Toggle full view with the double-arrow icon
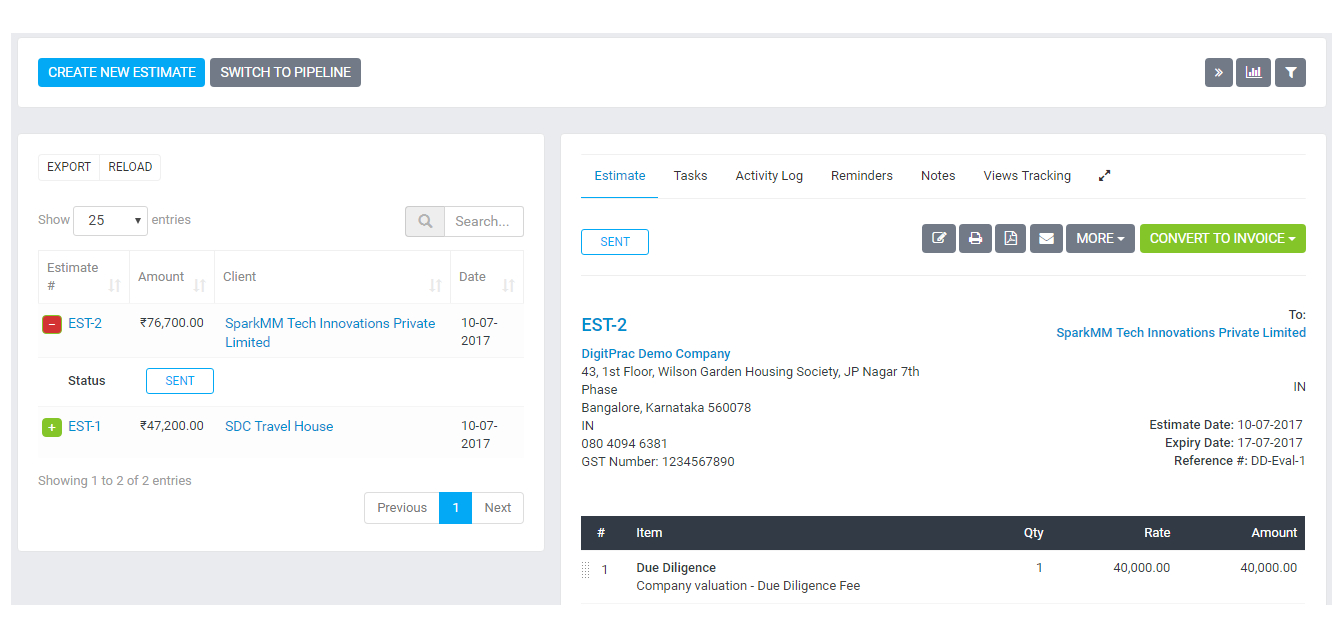 coord(1218,73)
